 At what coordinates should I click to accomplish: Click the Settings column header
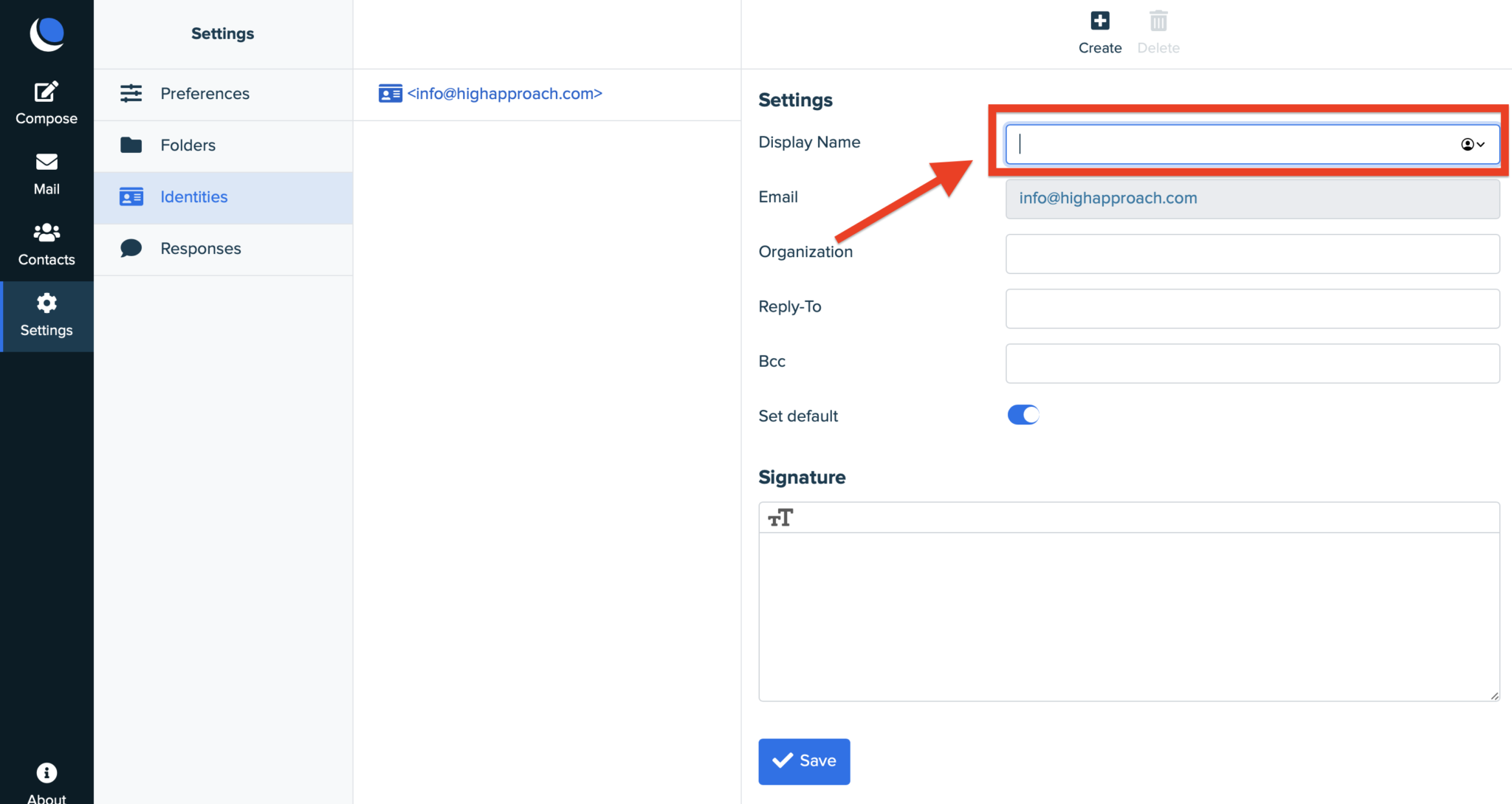coord(222,33)
